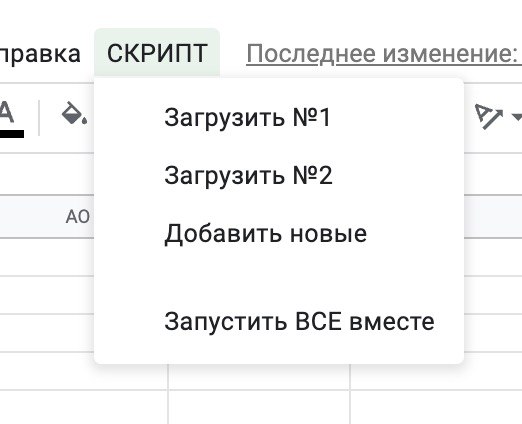Close the СКРИПТ menu via its title
This screenshot has height=424, width=522.
pos(157,53)
